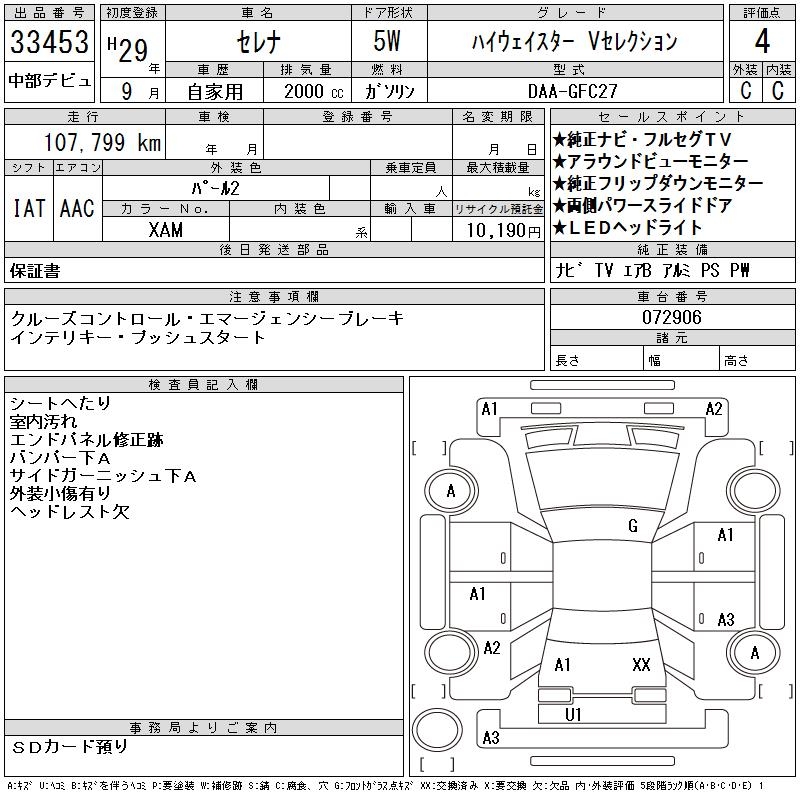The height and width of the screenshot is (800, 800).
Task: Click the door type 5W
Action: (387, 41)
